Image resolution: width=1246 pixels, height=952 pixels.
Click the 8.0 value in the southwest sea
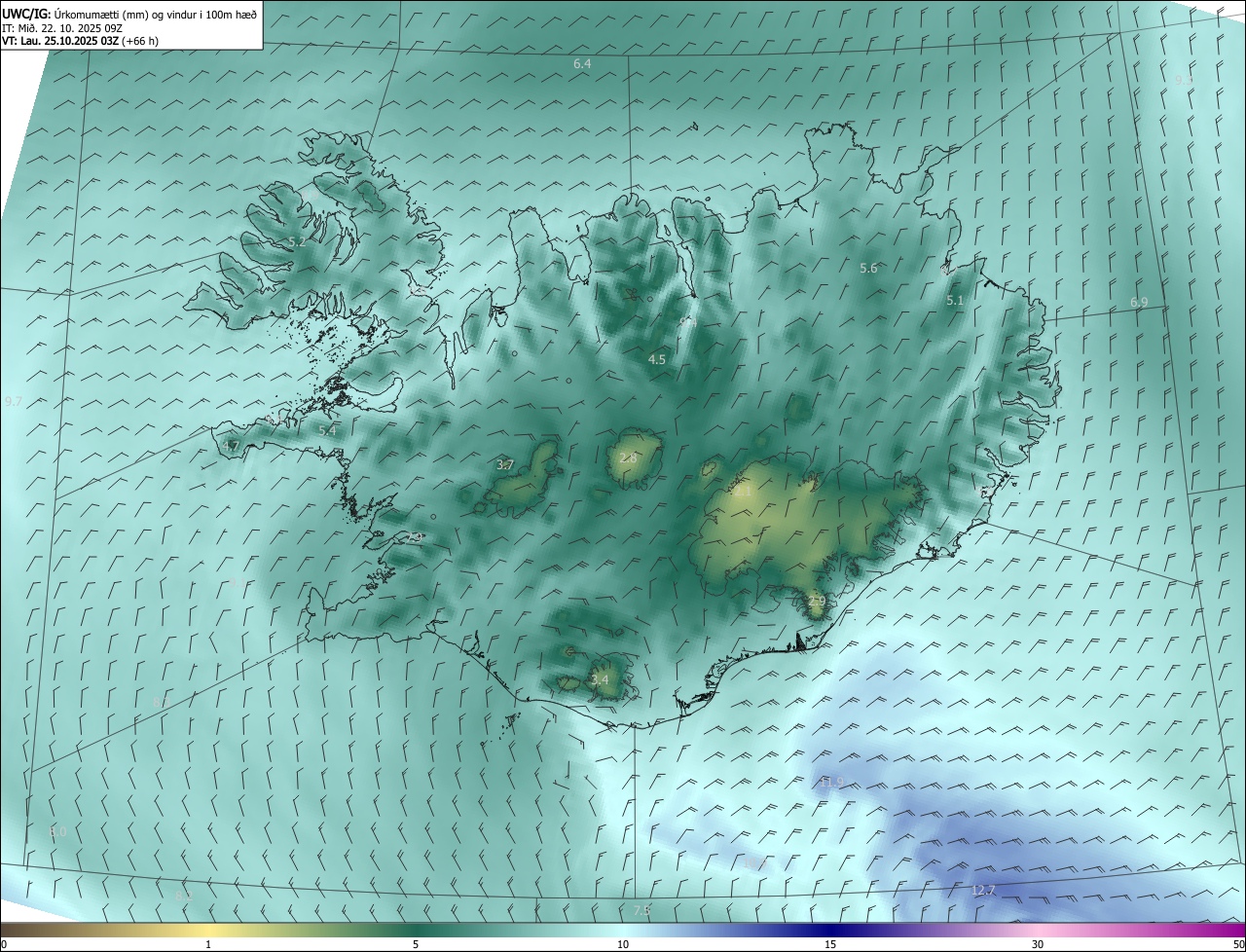point(58,832)
